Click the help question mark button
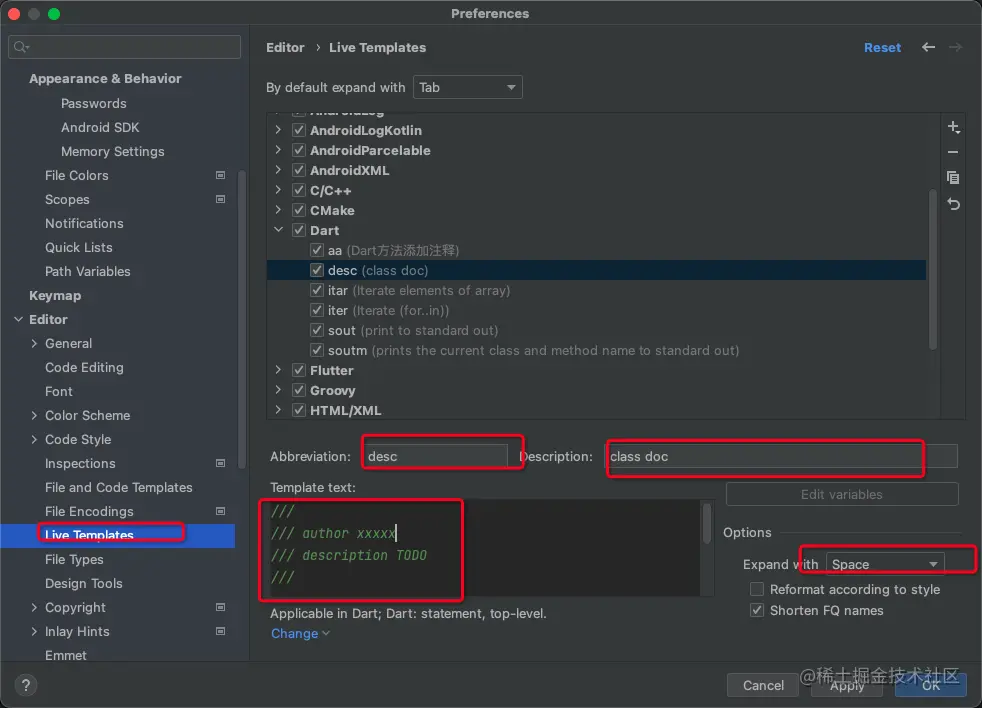The width and height of the screenshot is (982, 708). 27,685
